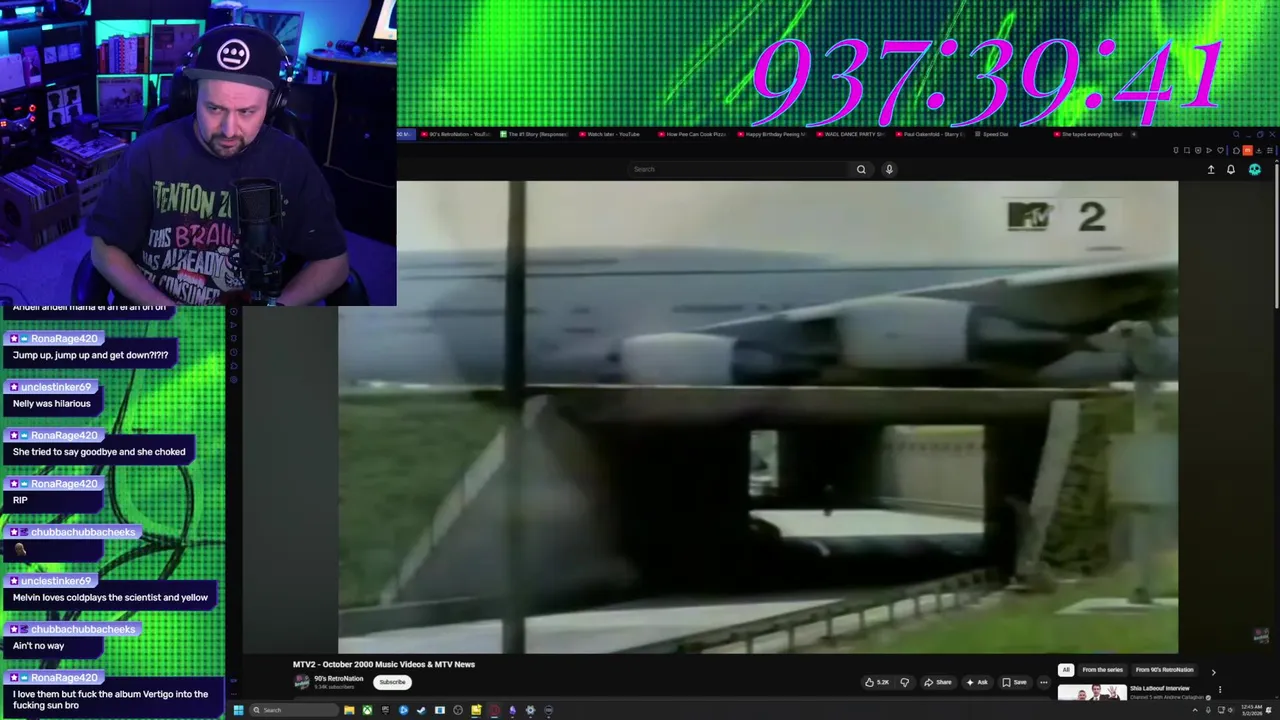Screen dimensions: 1280x720
Task: Open YouTube notifications bell
Action: pyautogui.click(x=1231, y=170)
